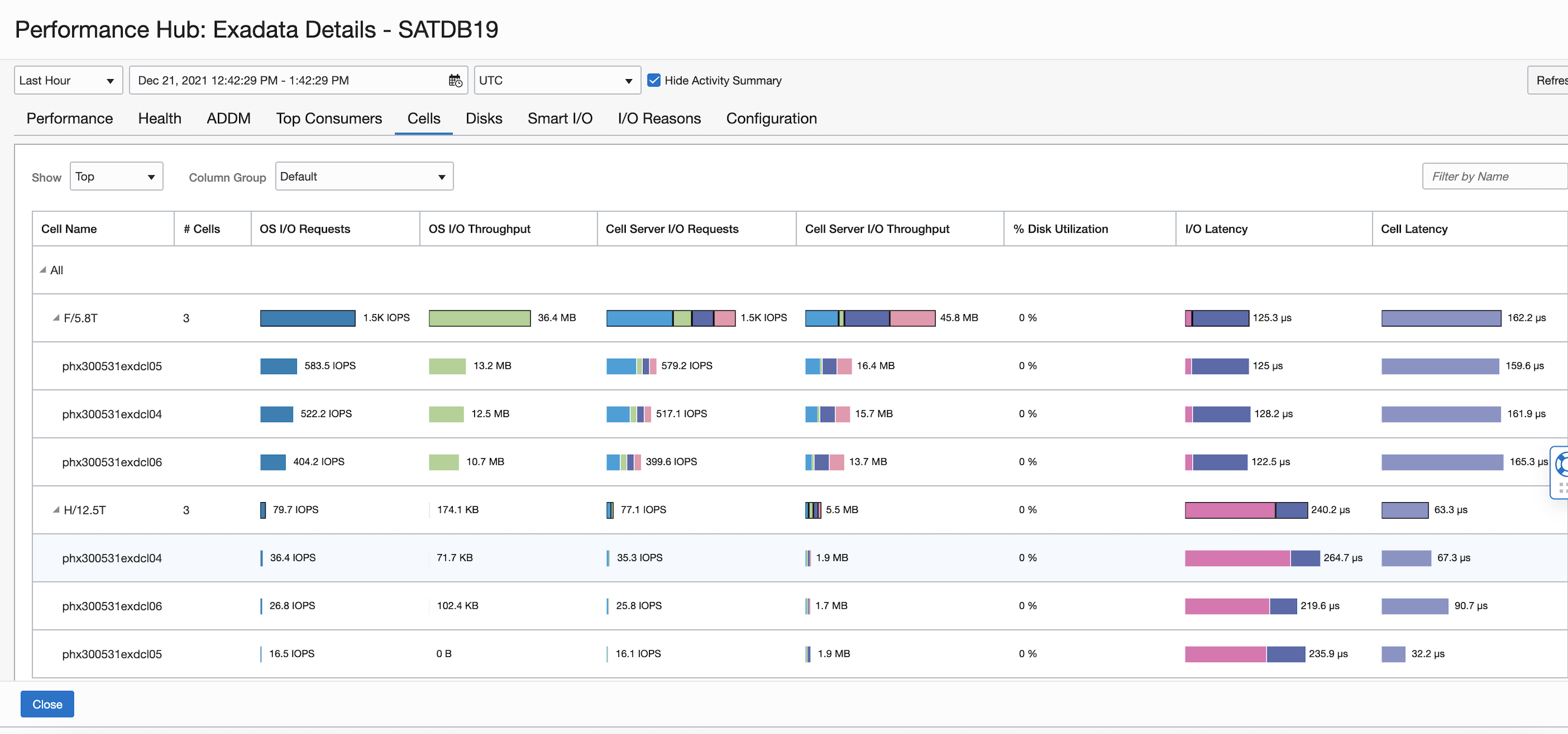Click the Close button
The image size is (1568, 734).
point(47,703)
